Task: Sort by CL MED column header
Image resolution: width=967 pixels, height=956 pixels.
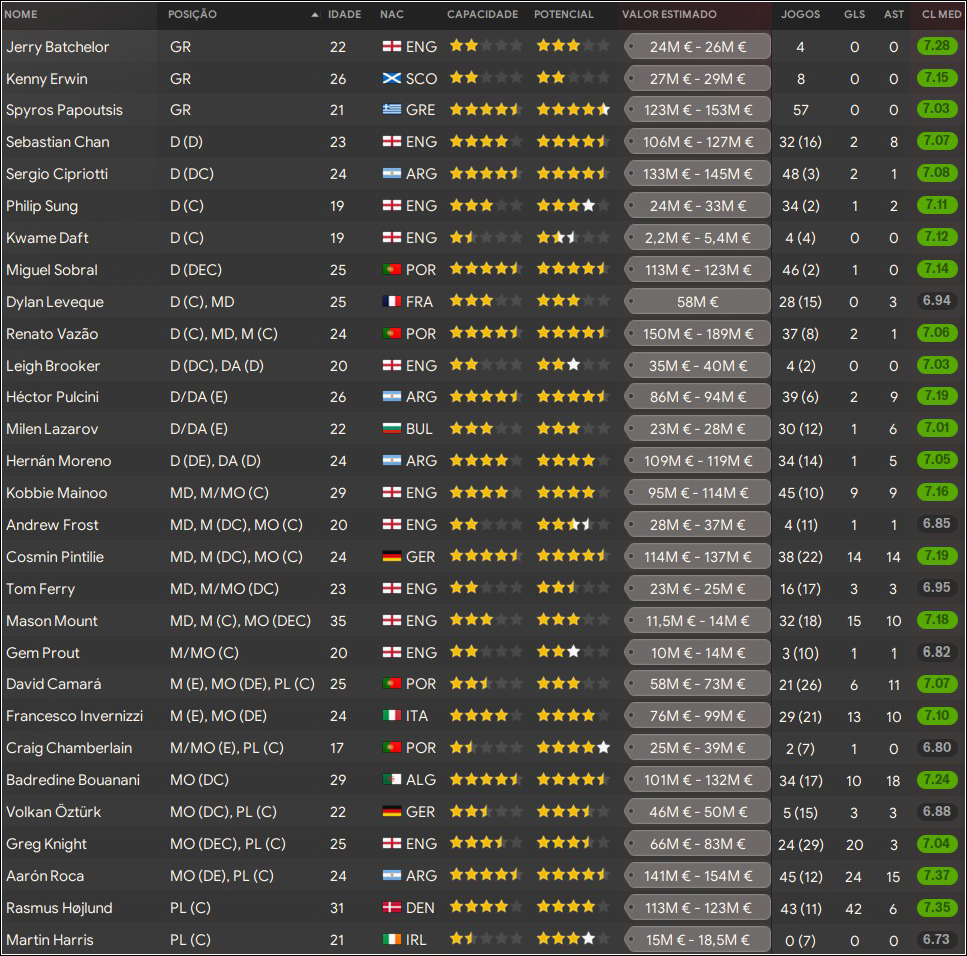Action: click(940, 14)
